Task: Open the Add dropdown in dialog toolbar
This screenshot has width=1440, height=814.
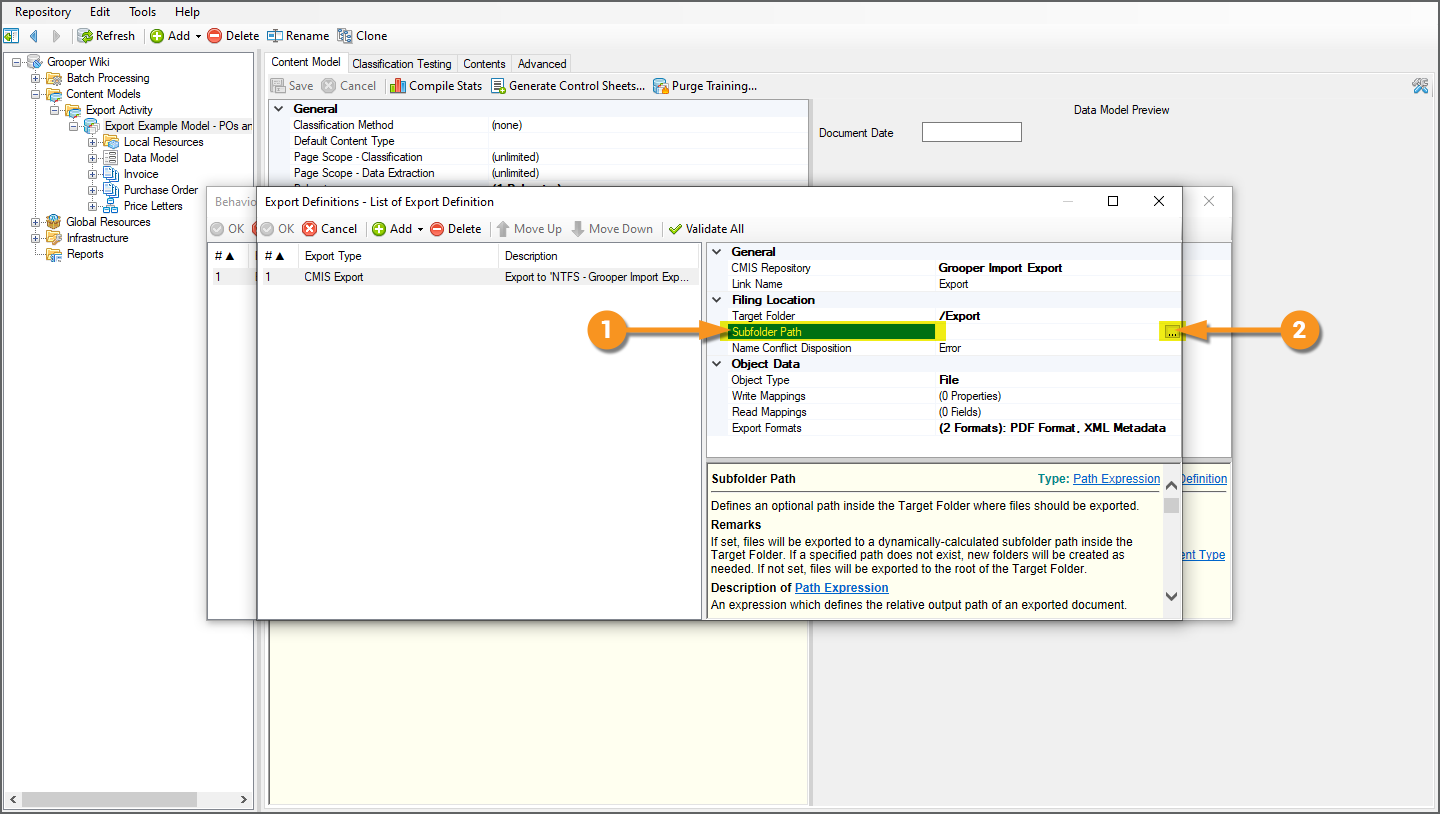Action: tap(420, 229)
